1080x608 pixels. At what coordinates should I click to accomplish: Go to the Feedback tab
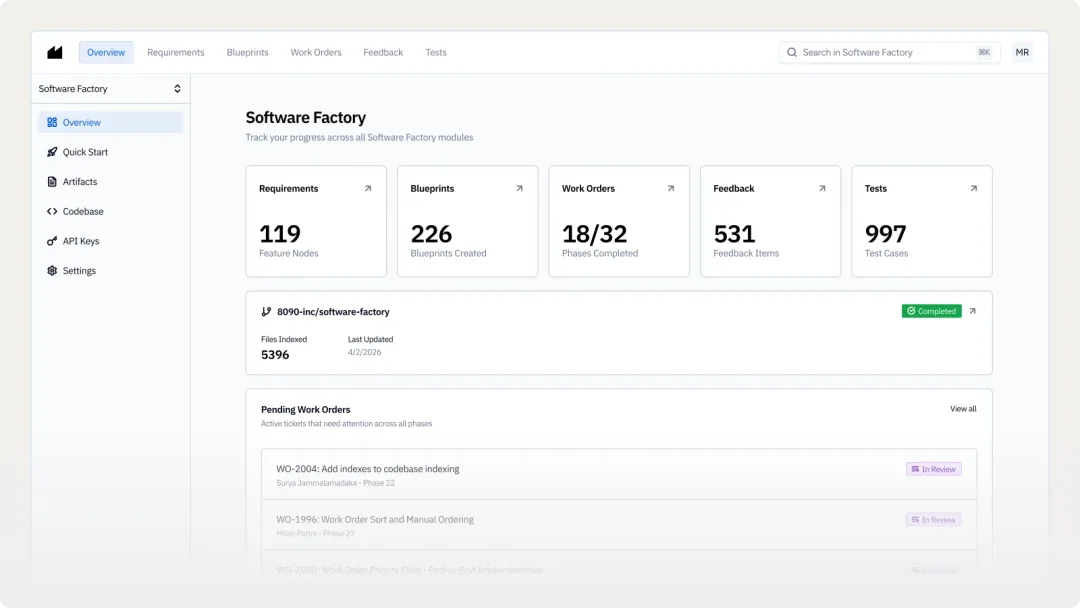tap(383, 52)
